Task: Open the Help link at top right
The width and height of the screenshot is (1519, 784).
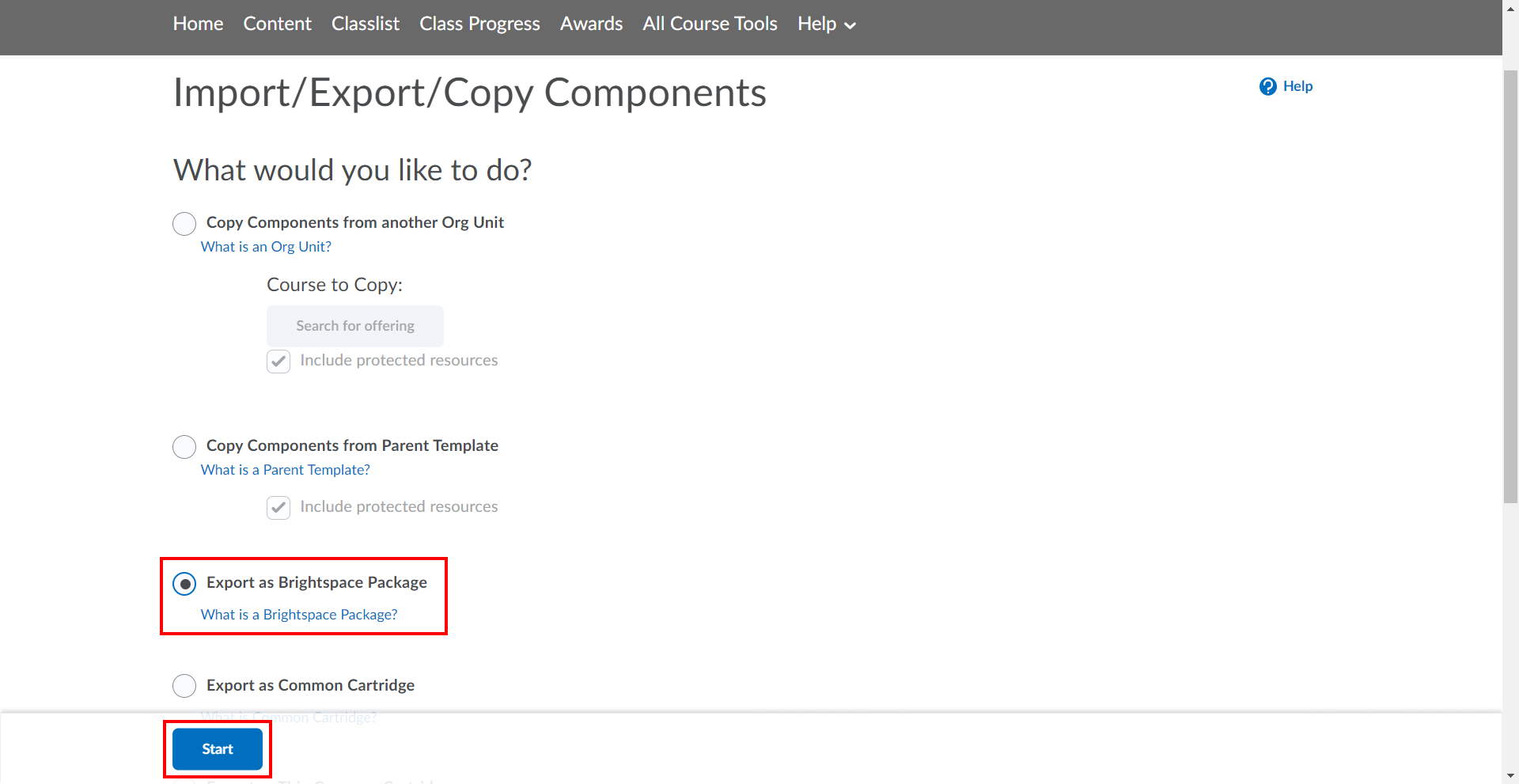Action: 1297,86
